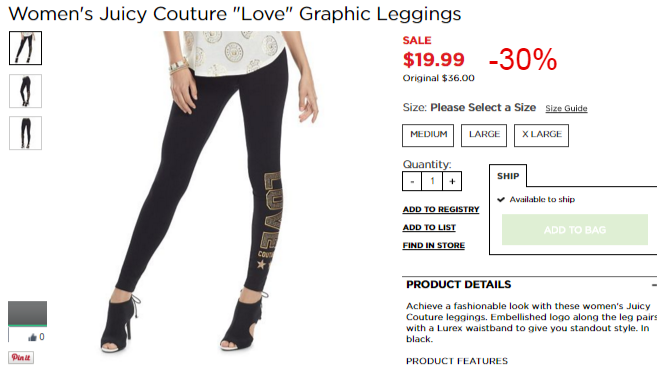The height and width of the screenshot is (367, 657).
Task: Click ADD TO REGISTRY link
Action: pos(441,209)
